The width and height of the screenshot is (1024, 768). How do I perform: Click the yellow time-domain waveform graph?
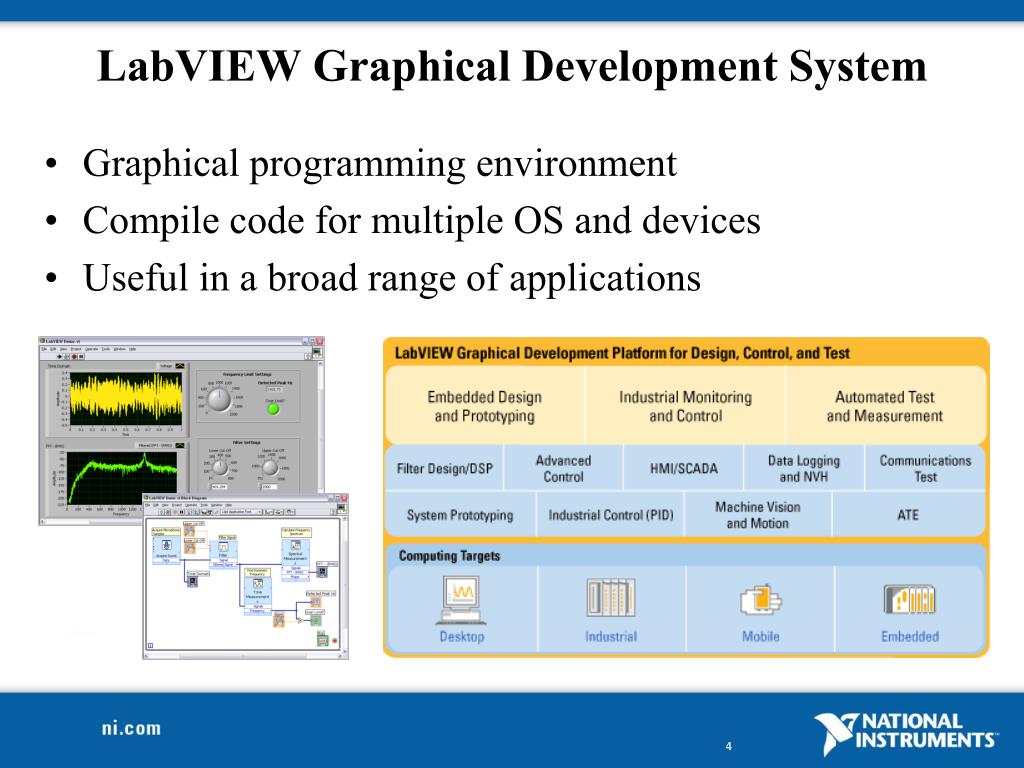point(125,399)
